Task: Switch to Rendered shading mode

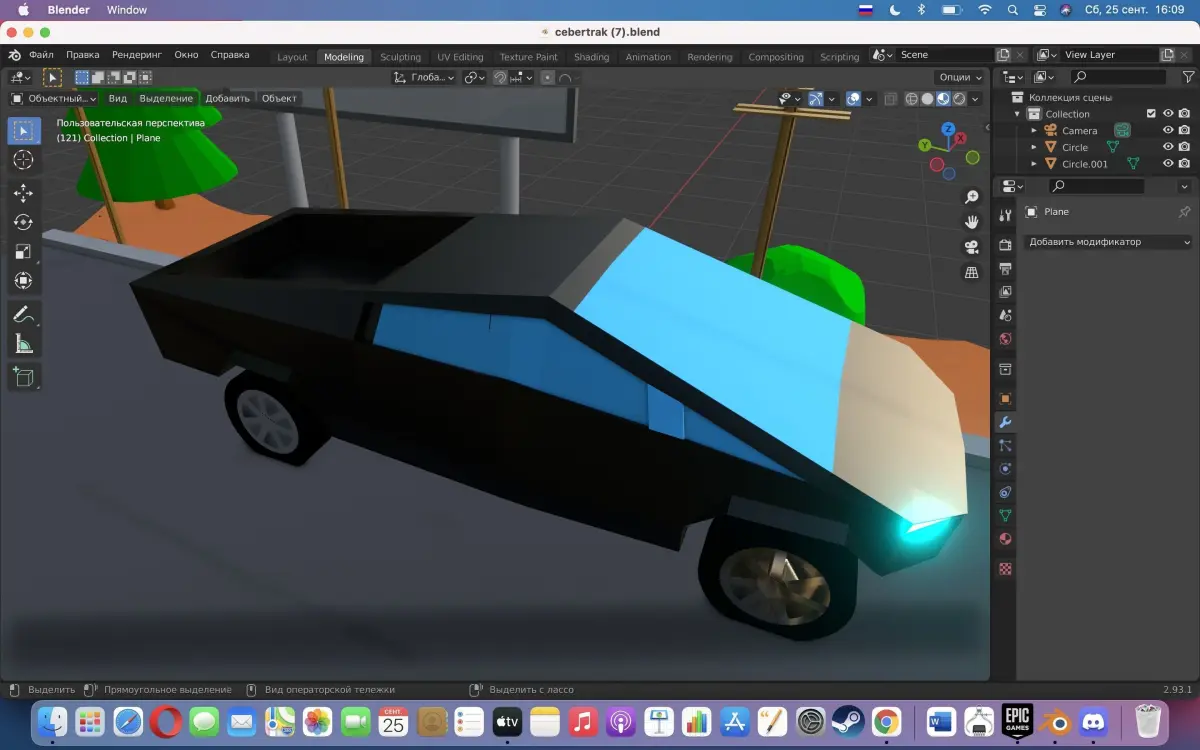Action: pyautogui.click(x=959, y=99)
